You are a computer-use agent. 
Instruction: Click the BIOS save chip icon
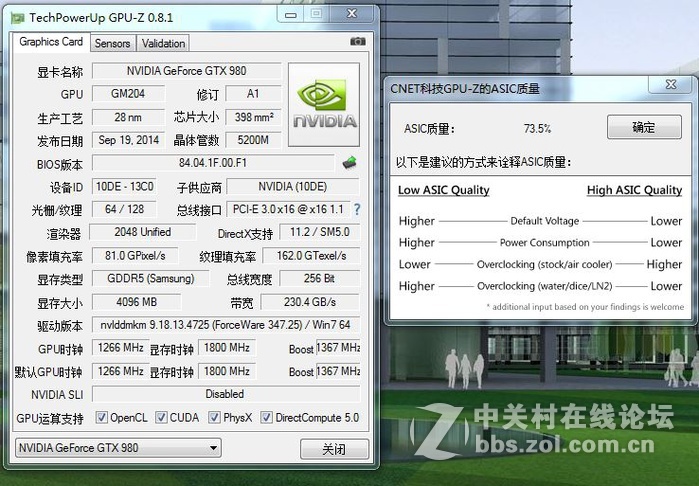click(350, 163)
